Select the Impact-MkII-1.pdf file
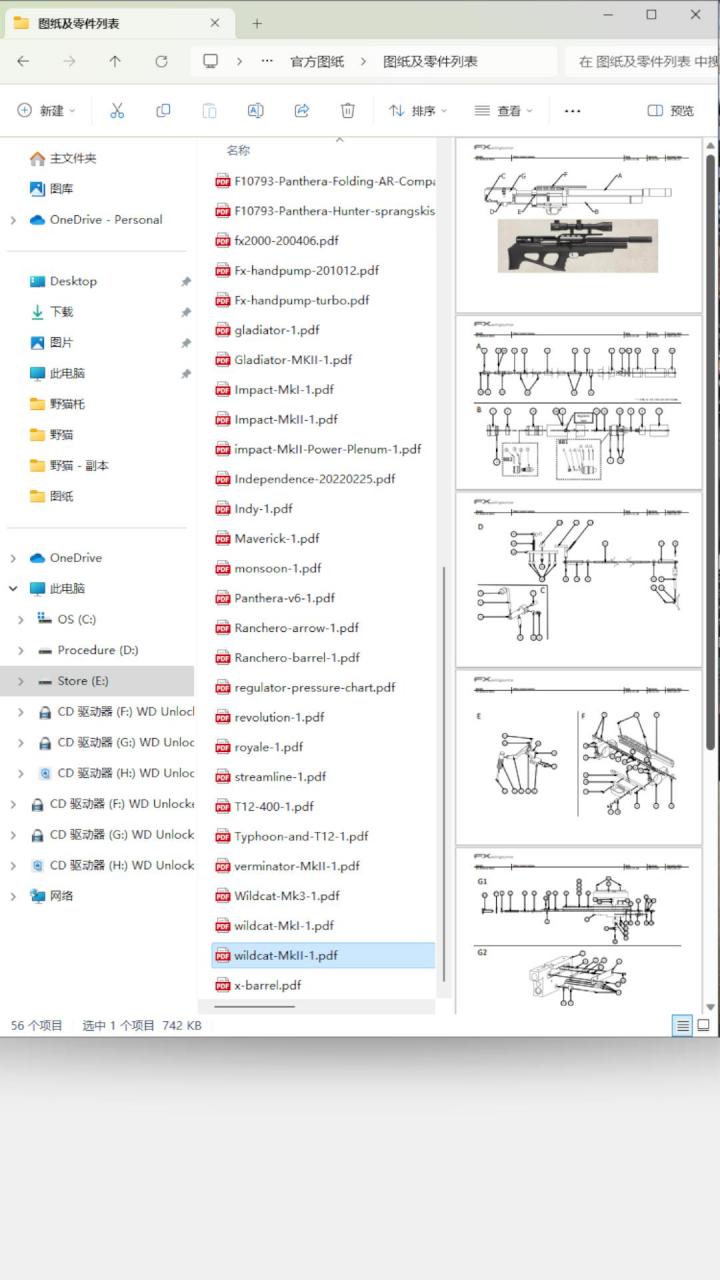The height and width of the screenshot is (1280, 720). [x=286, y=419]
